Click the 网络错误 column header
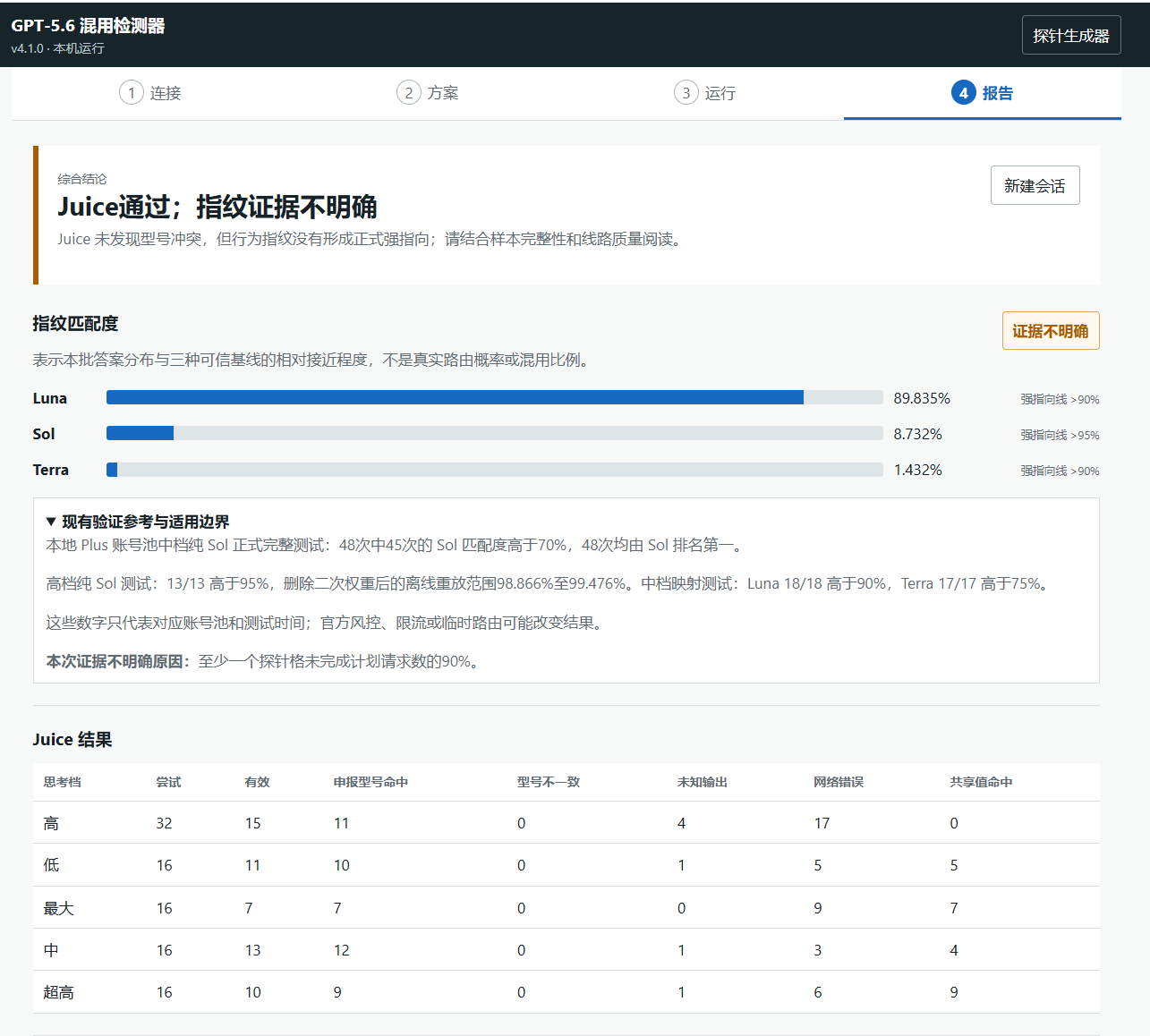This screenshot has width=1150, height=1036. (x=839, y=782)
